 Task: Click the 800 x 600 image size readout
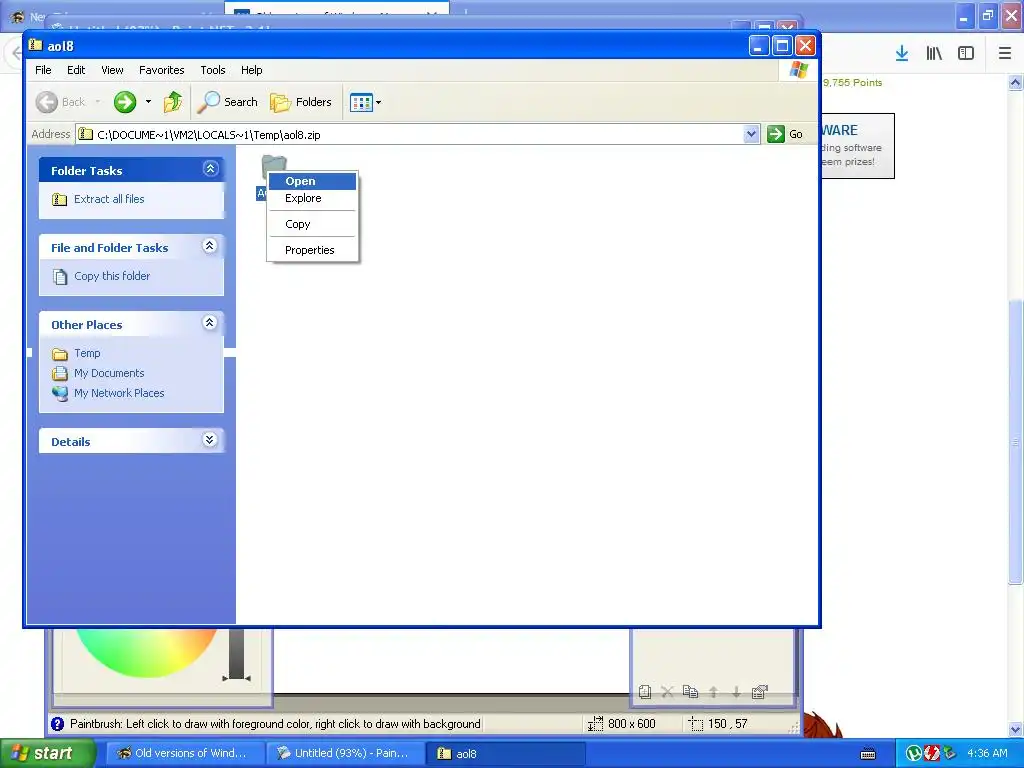pyautogui.click(x=632, y=724)
